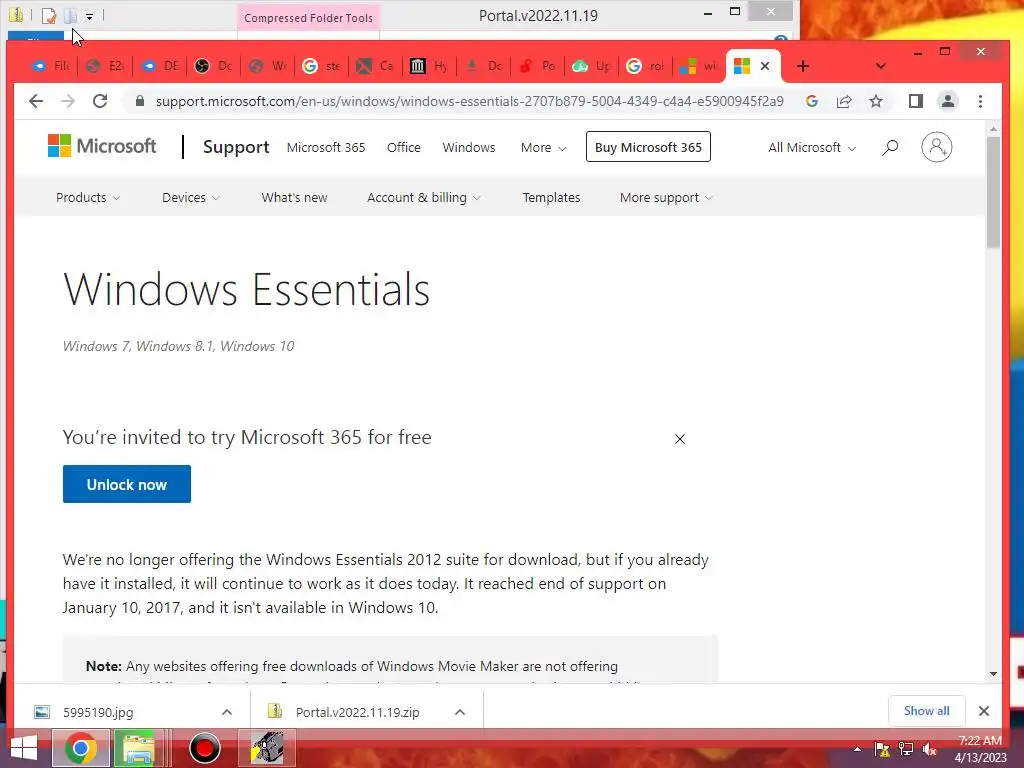Open the Office navigation link
This screenshot has width=1024, height=768.
click(x=404, y=148)
